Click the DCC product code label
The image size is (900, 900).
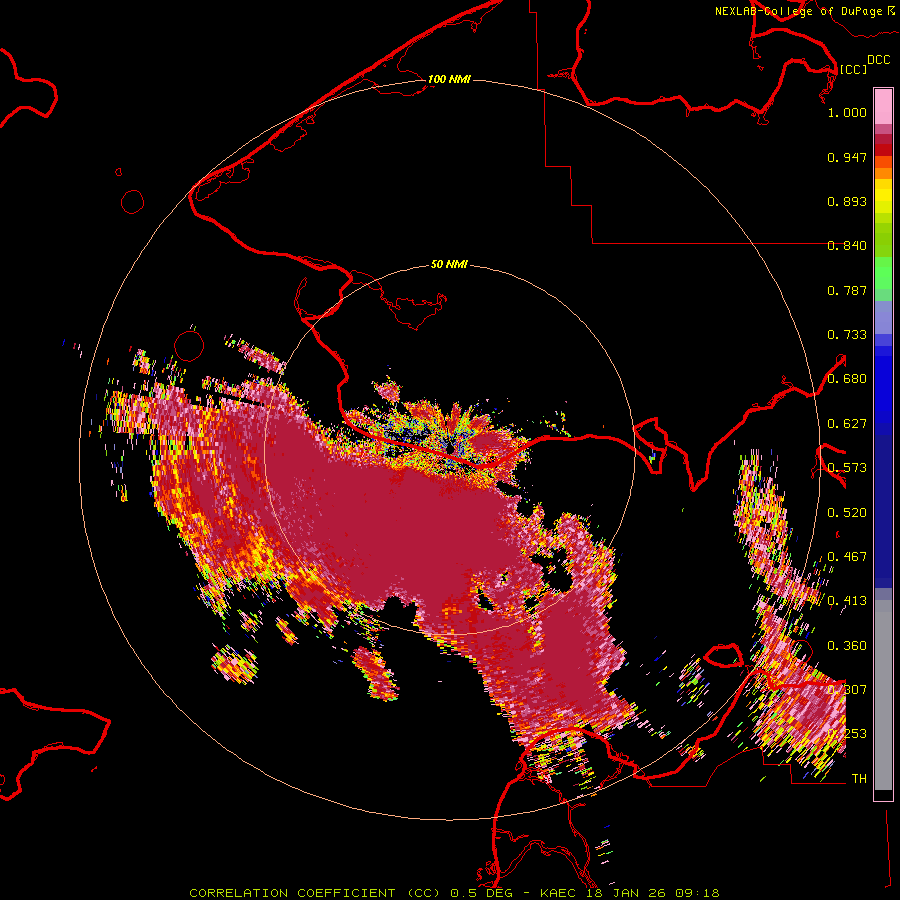(x=878, y=60)
